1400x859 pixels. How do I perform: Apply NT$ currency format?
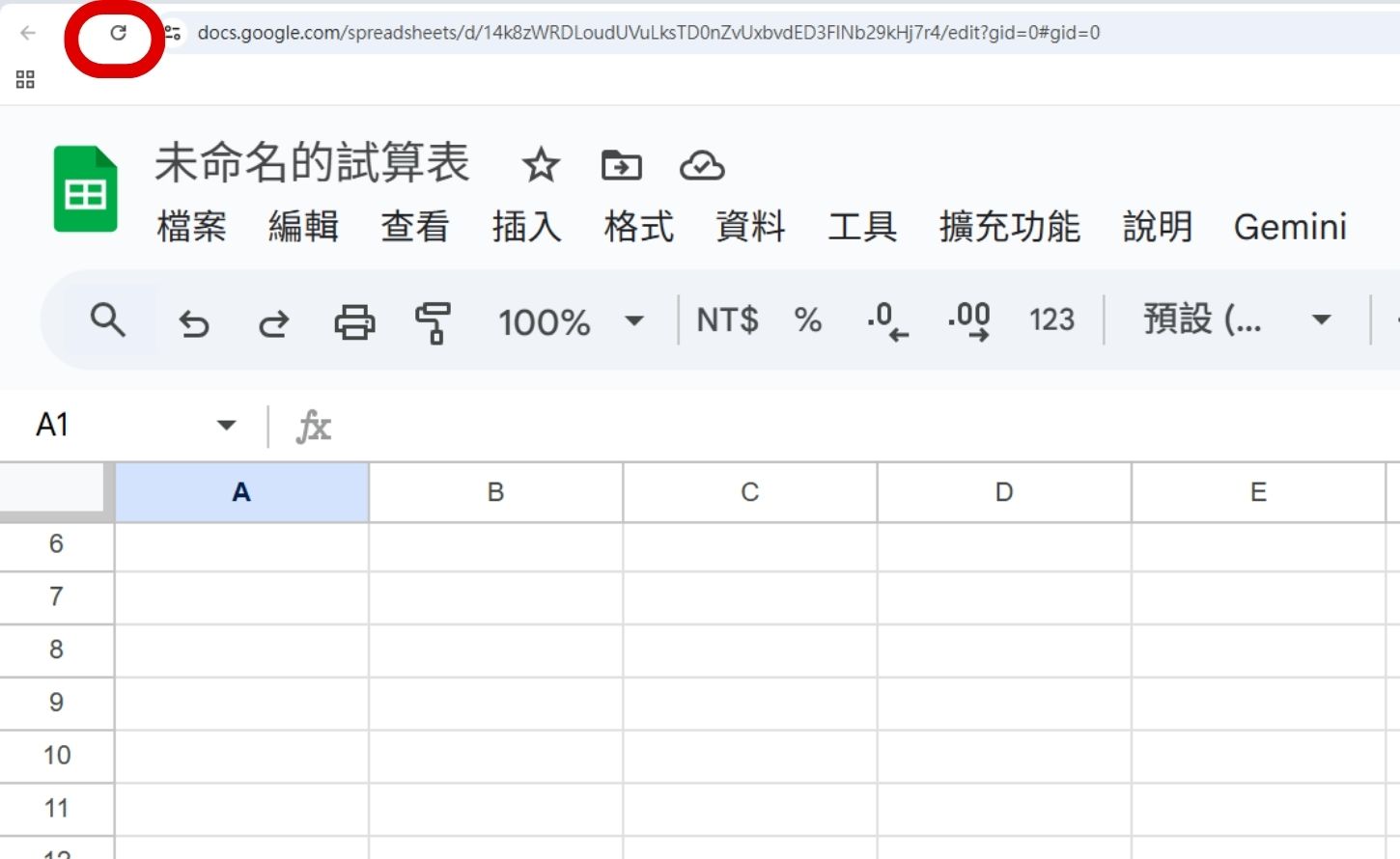[x=727, y=320]
